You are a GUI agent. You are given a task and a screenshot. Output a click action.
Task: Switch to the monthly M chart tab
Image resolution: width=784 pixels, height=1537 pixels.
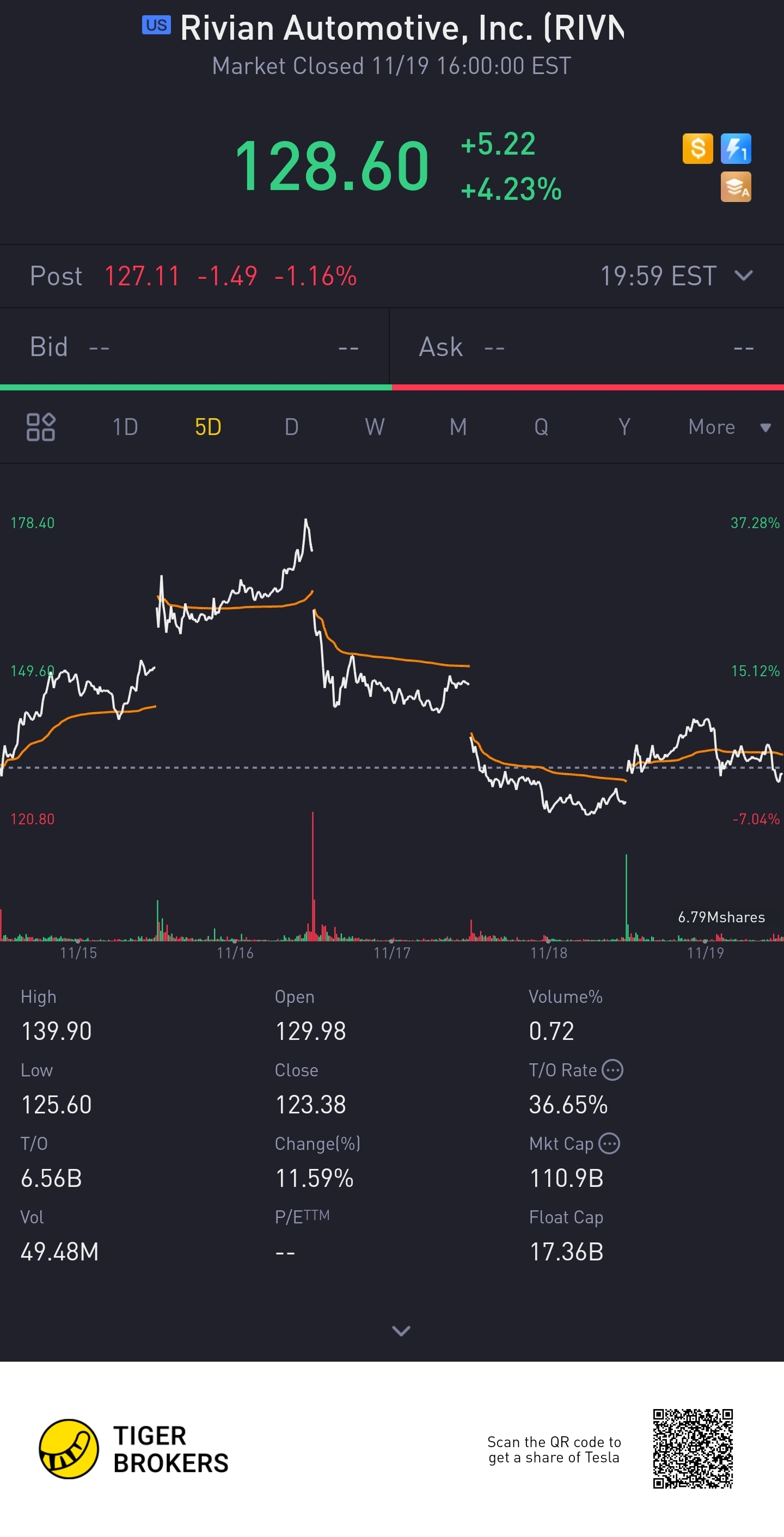pyautogui.click(x=458, y=427)
